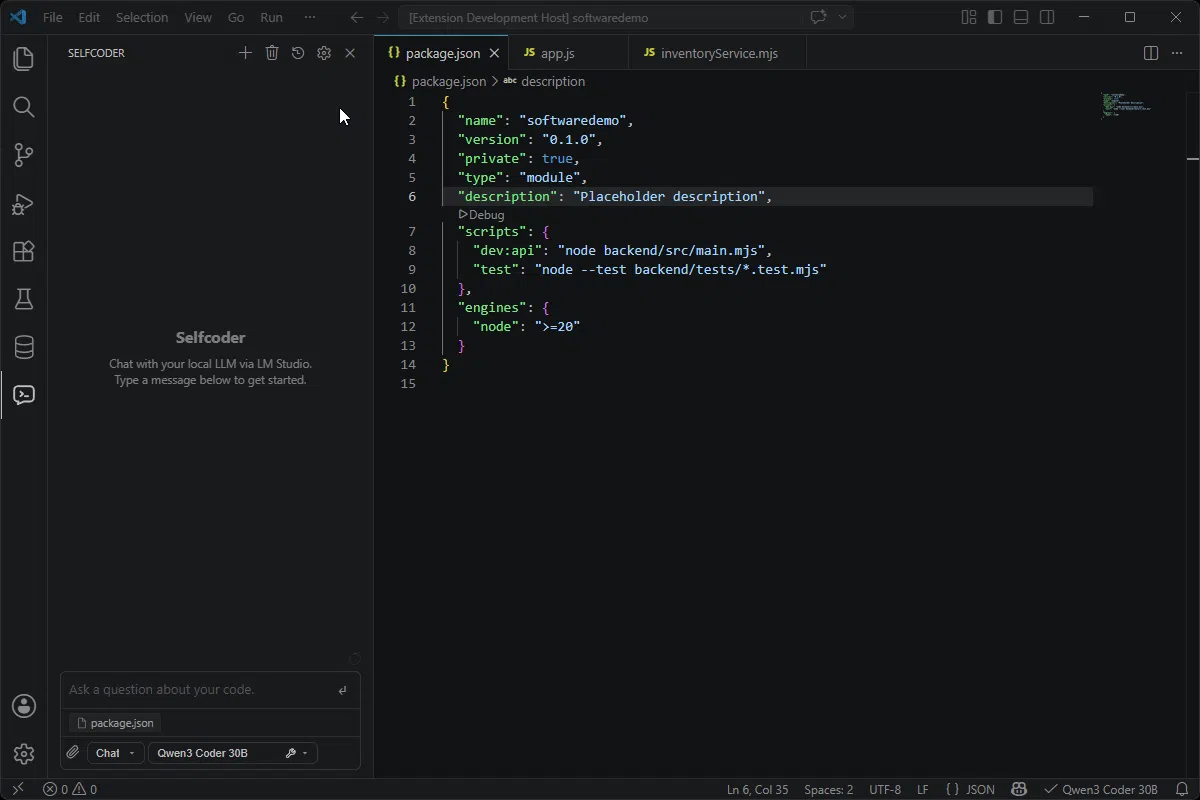Open the chat icon in title bar
Screen dimensions: 1200x800
818,17
